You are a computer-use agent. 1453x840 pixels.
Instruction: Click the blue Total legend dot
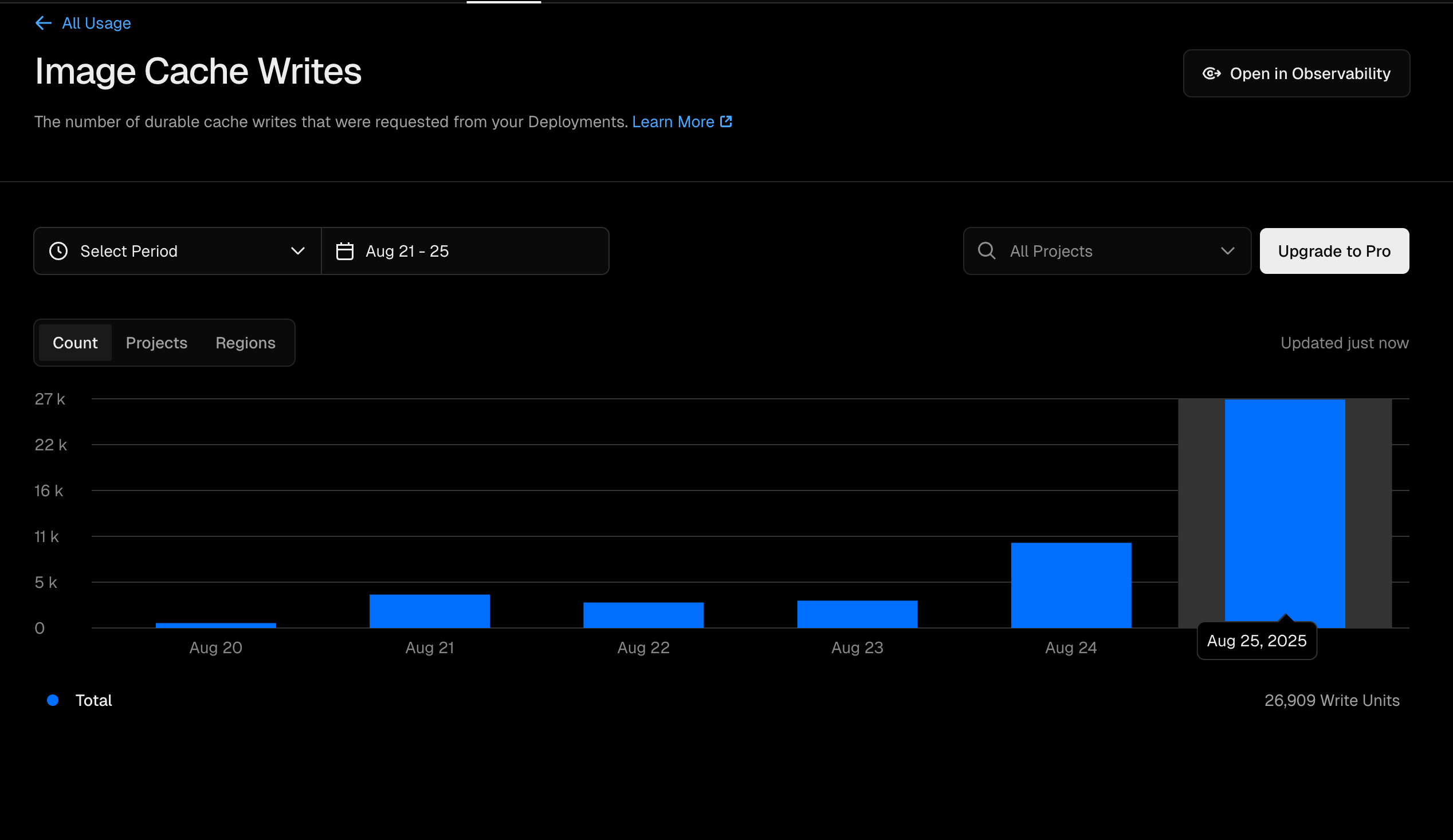(53, 701)
